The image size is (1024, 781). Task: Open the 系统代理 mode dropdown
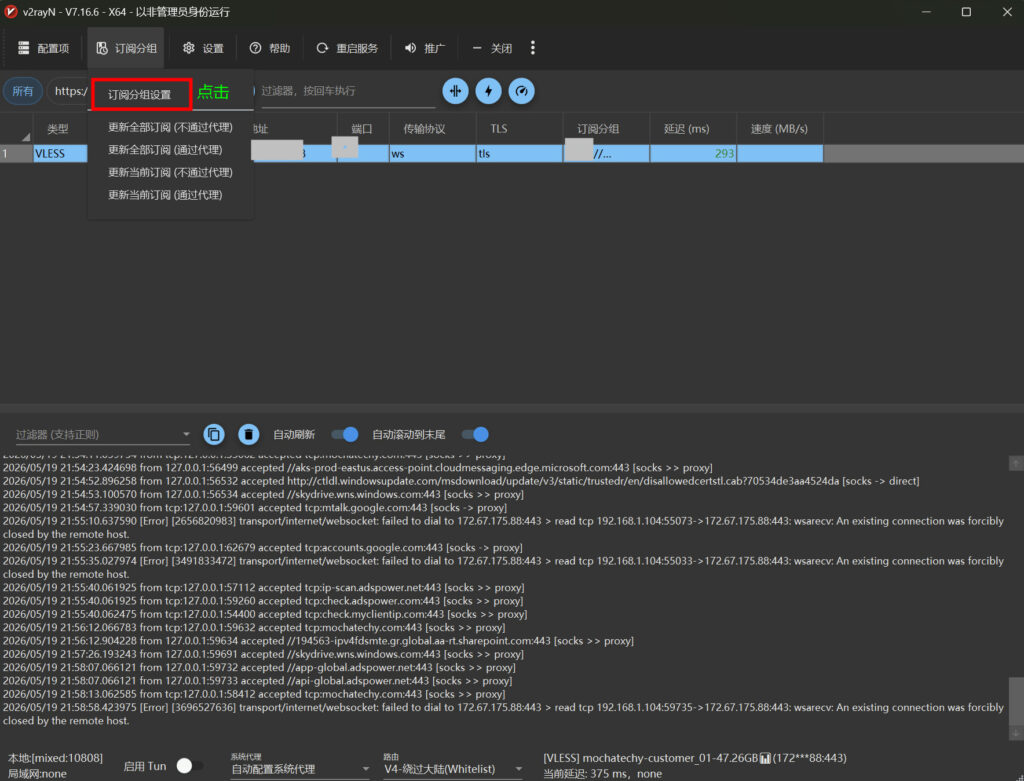300,769
